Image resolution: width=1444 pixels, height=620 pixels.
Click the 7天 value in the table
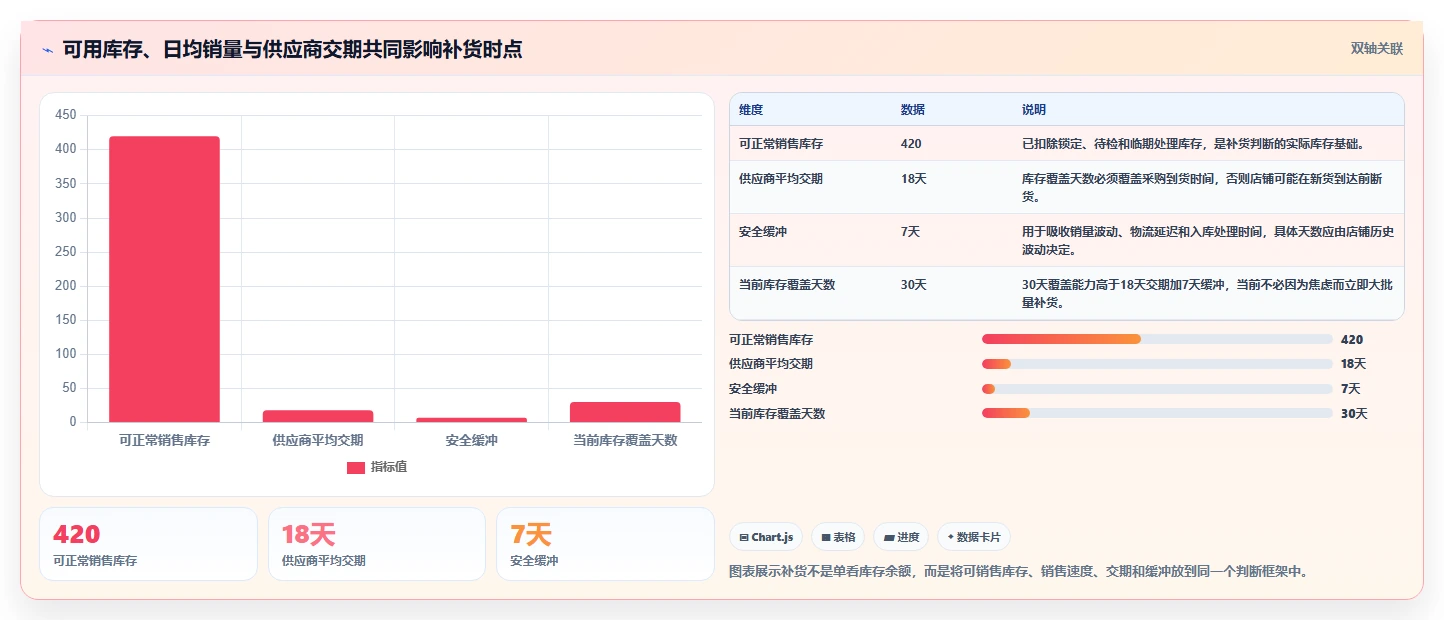pyautogui.click(x=910, y=232)
